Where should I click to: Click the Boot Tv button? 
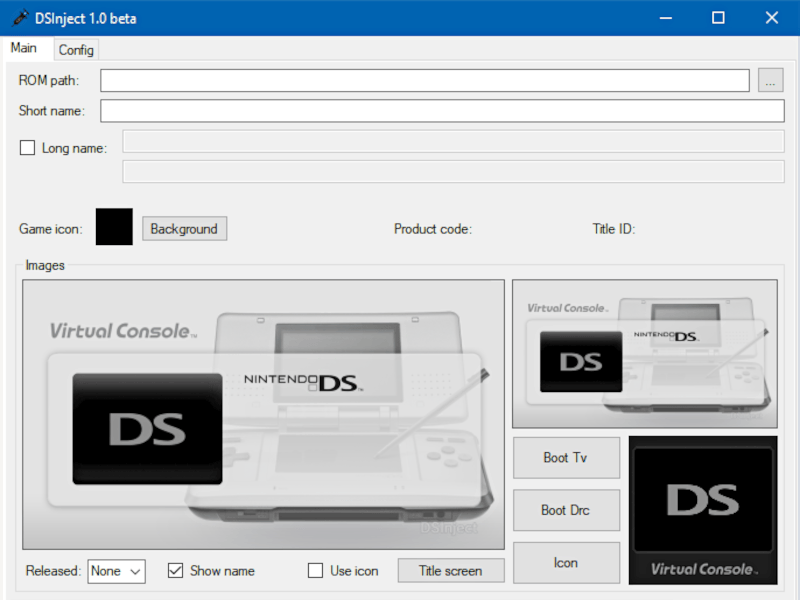coord(566,457)
